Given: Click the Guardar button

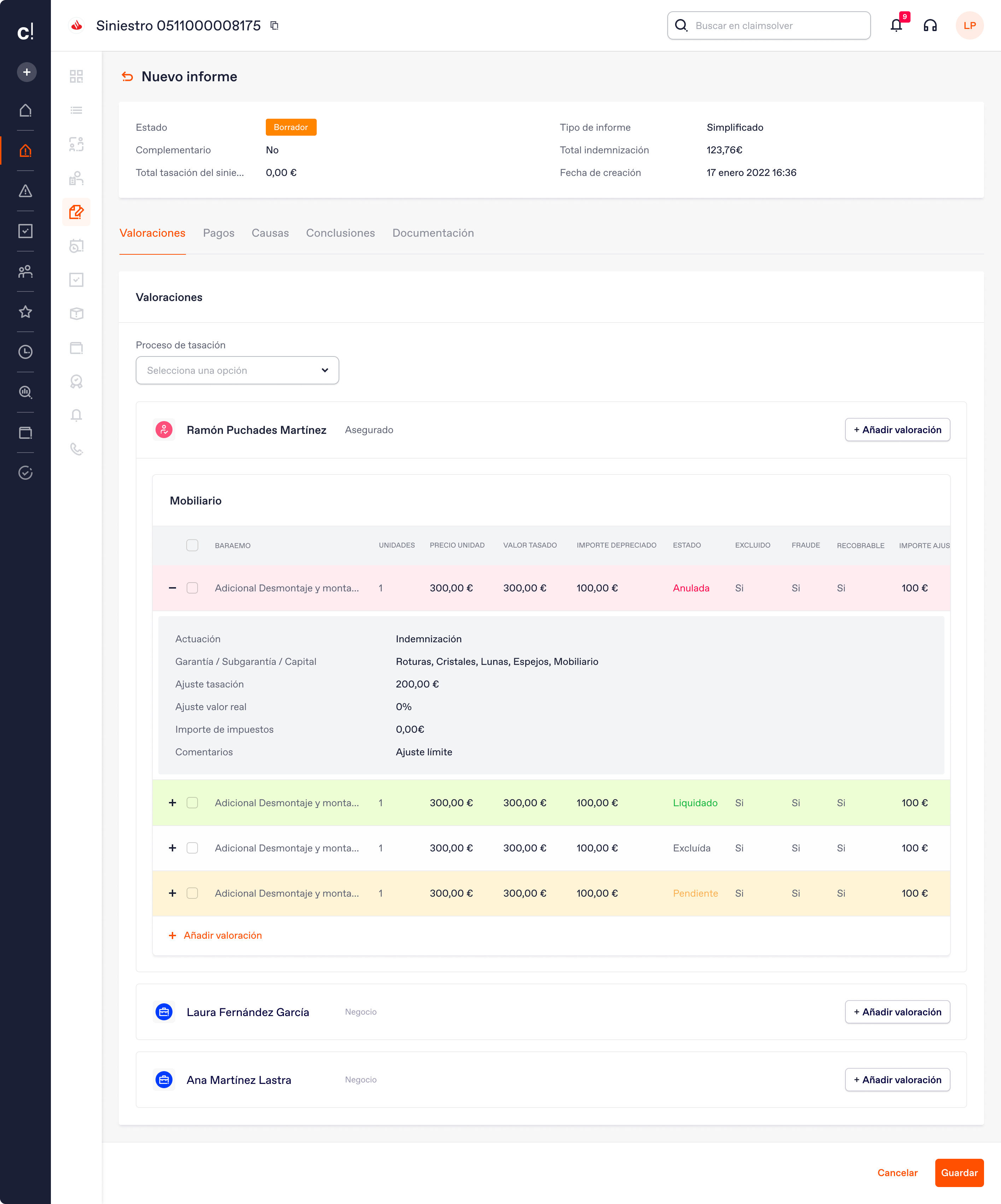Looking at the screenshot, I should click(959, 1173).
